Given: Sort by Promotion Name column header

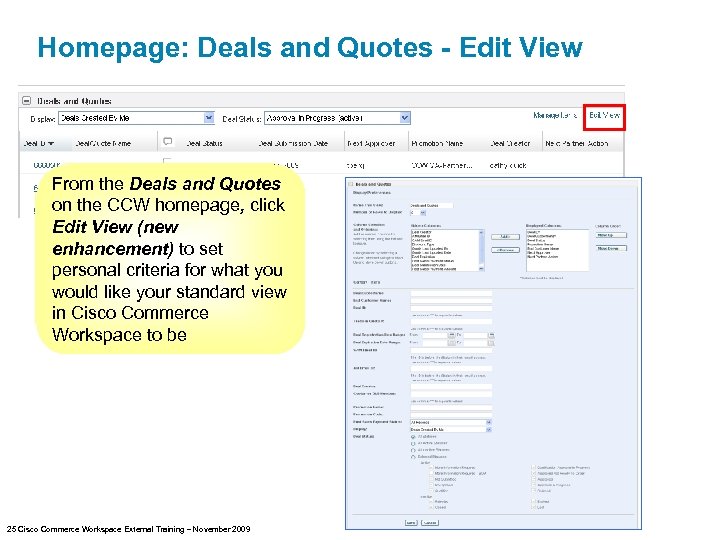Looking at the screenshot, I should (437, 143).
